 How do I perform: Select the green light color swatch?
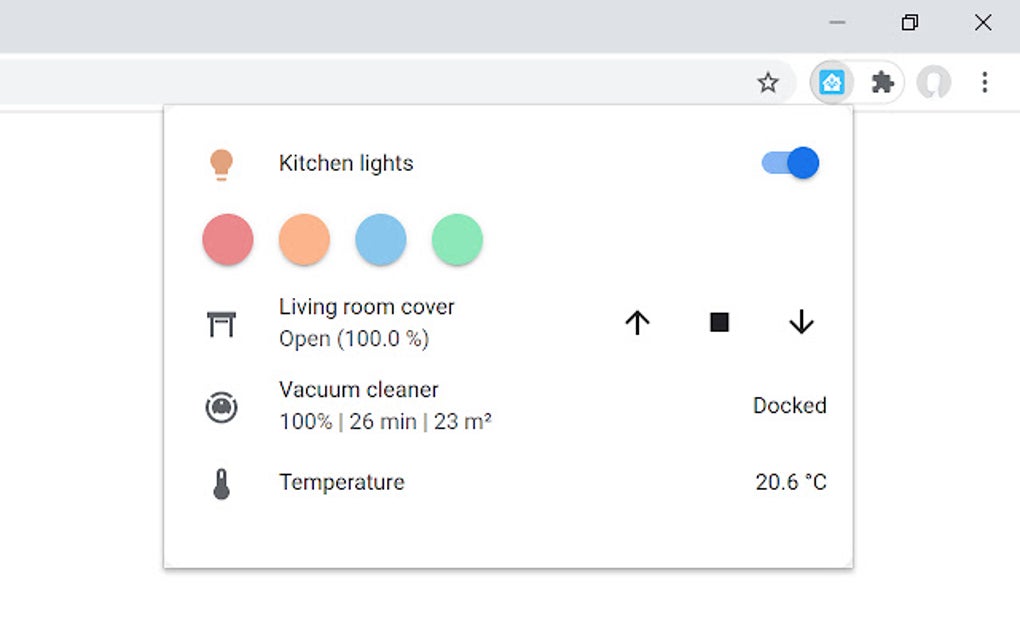(x=457, y=240)
